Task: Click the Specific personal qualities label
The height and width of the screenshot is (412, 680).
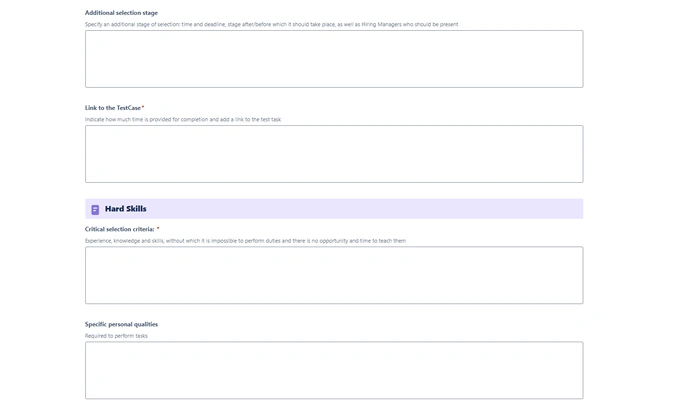Action: (121, 324)
